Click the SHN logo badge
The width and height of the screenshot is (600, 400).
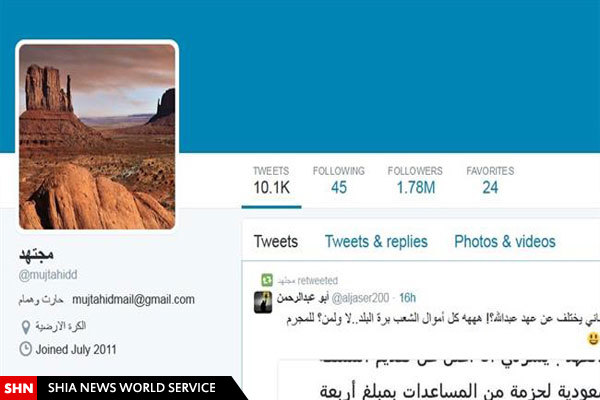[18, 388]
